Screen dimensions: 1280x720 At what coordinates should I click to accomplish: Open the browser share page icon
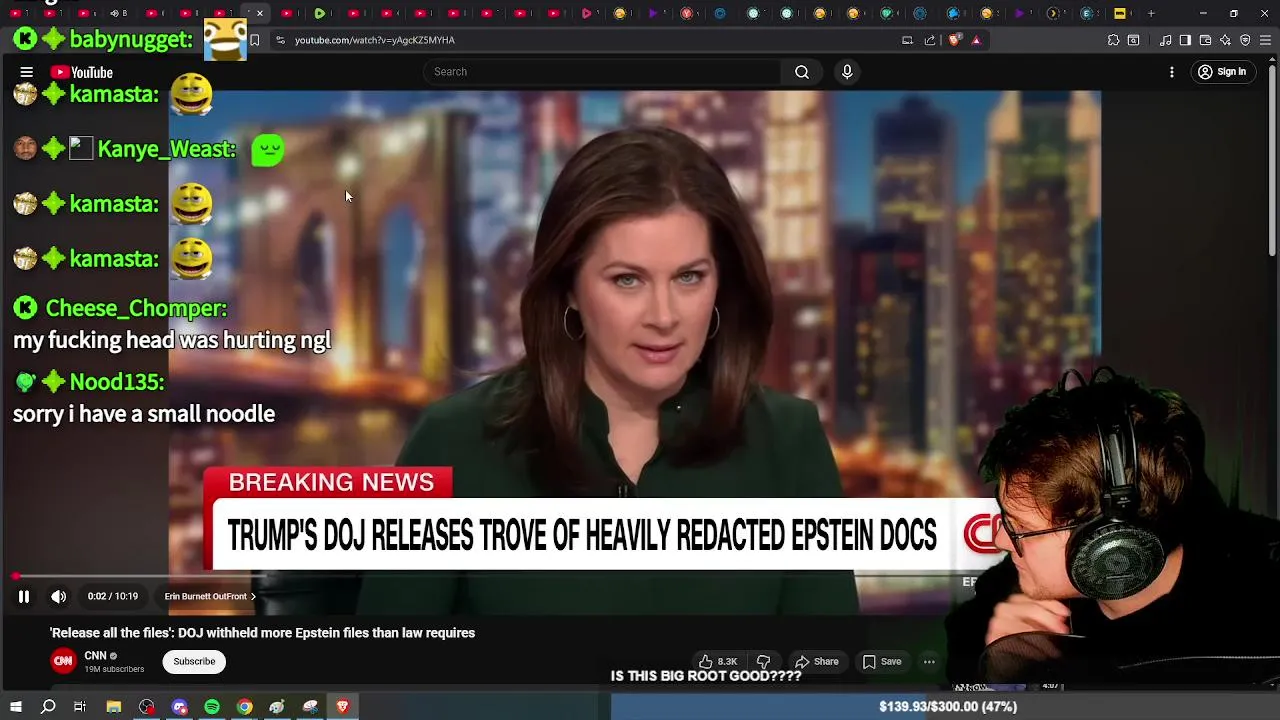tap(930, 40)
